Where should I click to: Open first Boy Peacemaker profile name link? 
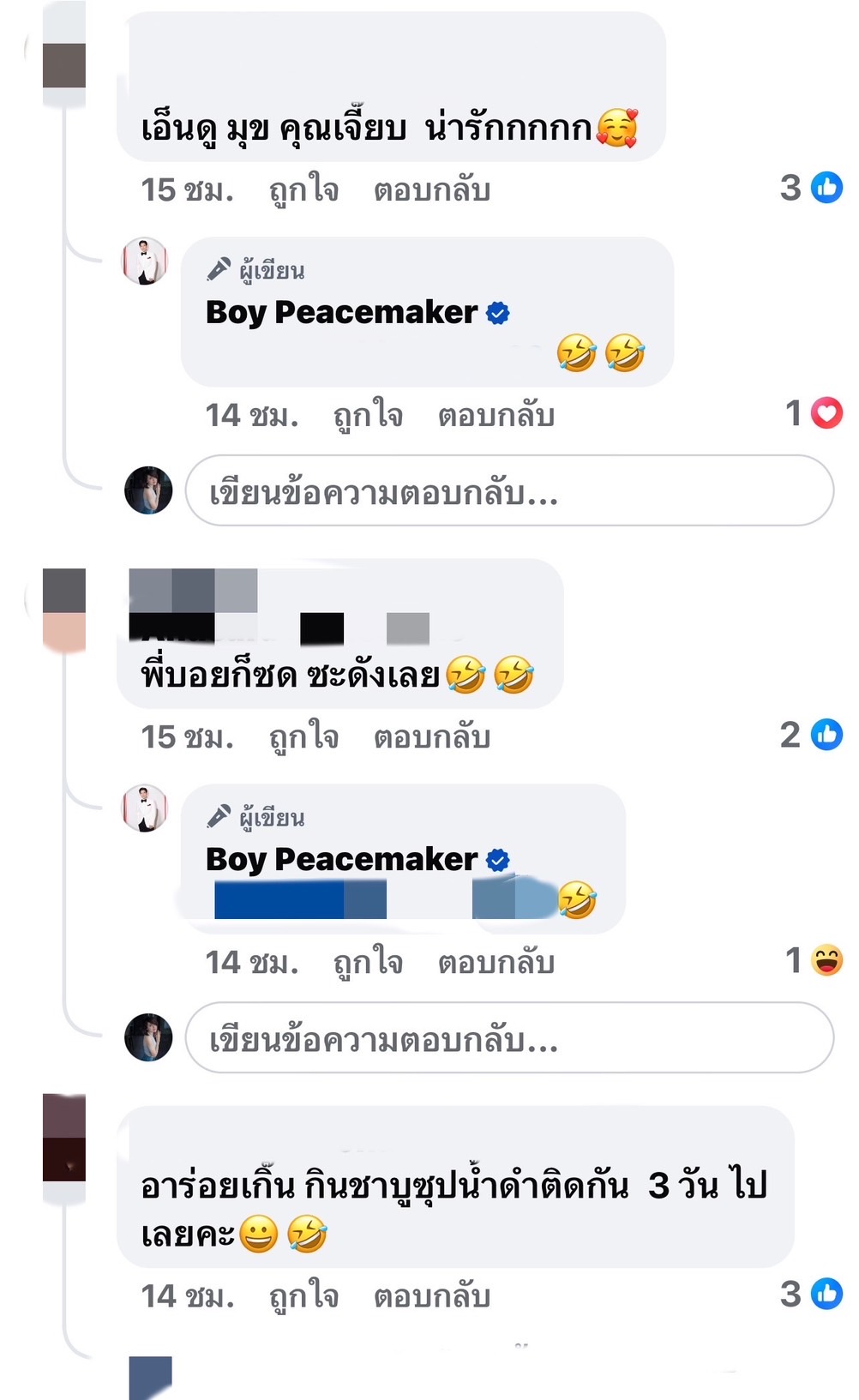click(x=341, y=313)
